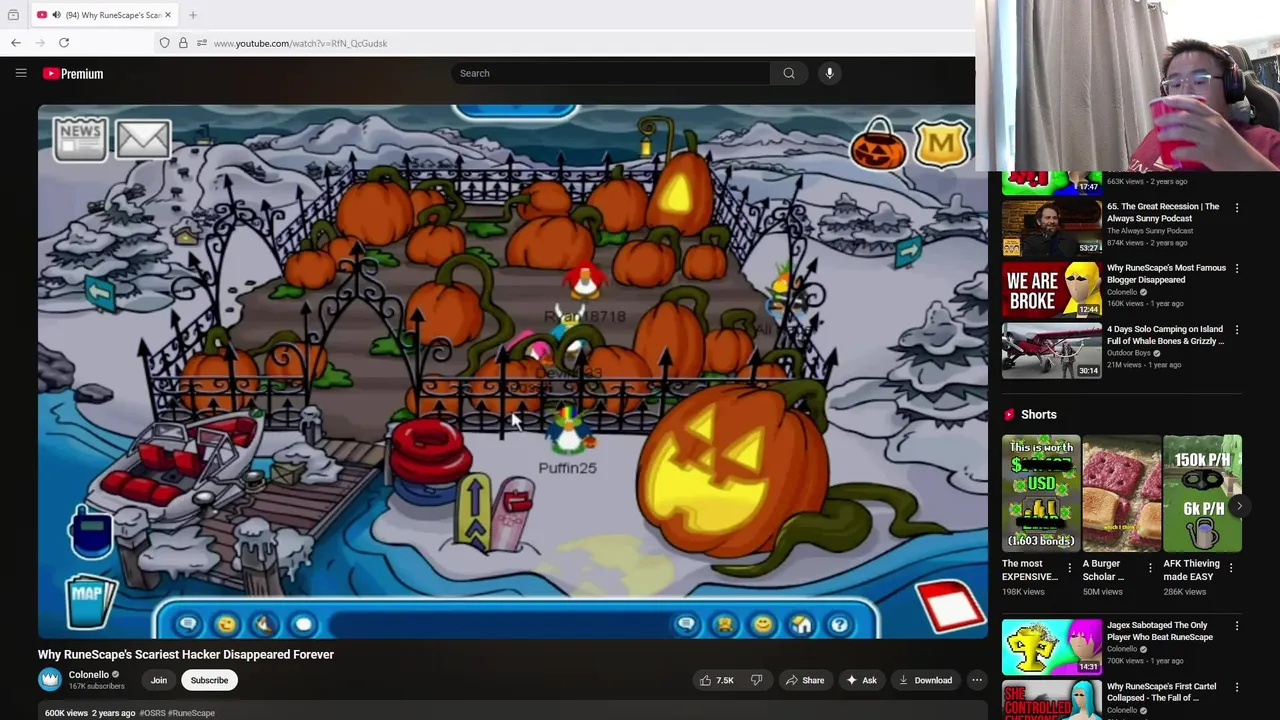The height and width of the screenshot is (720, 1280).
Task: Open options menu for Solo Camping video
Action: pos(1237,330)
